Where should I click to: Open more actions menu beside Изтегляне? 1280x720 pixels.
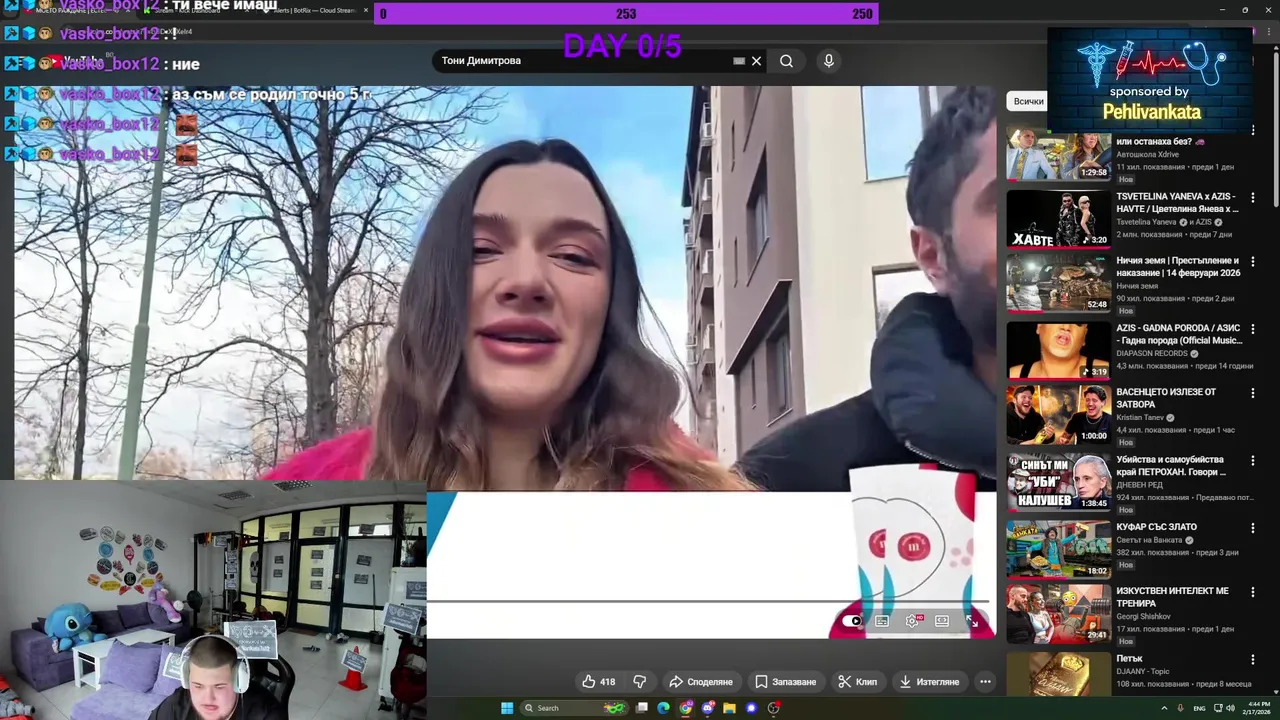click(x=985, y=682)
